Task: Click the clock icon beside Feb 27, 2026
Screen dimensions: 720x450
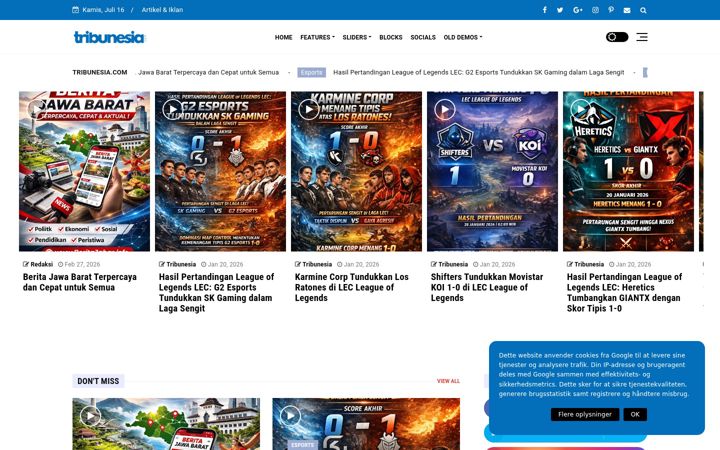Action: click(60, 264)
